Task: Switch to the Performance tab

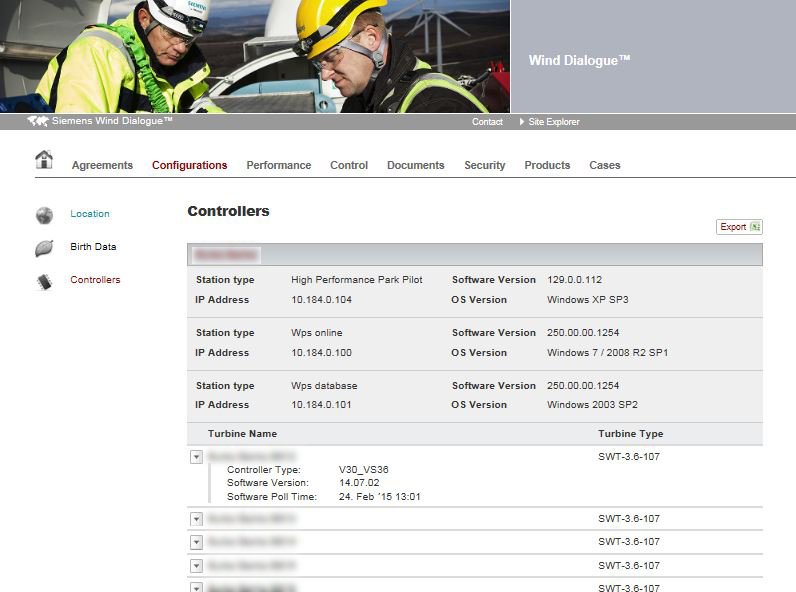Action: tap(279, 166)
